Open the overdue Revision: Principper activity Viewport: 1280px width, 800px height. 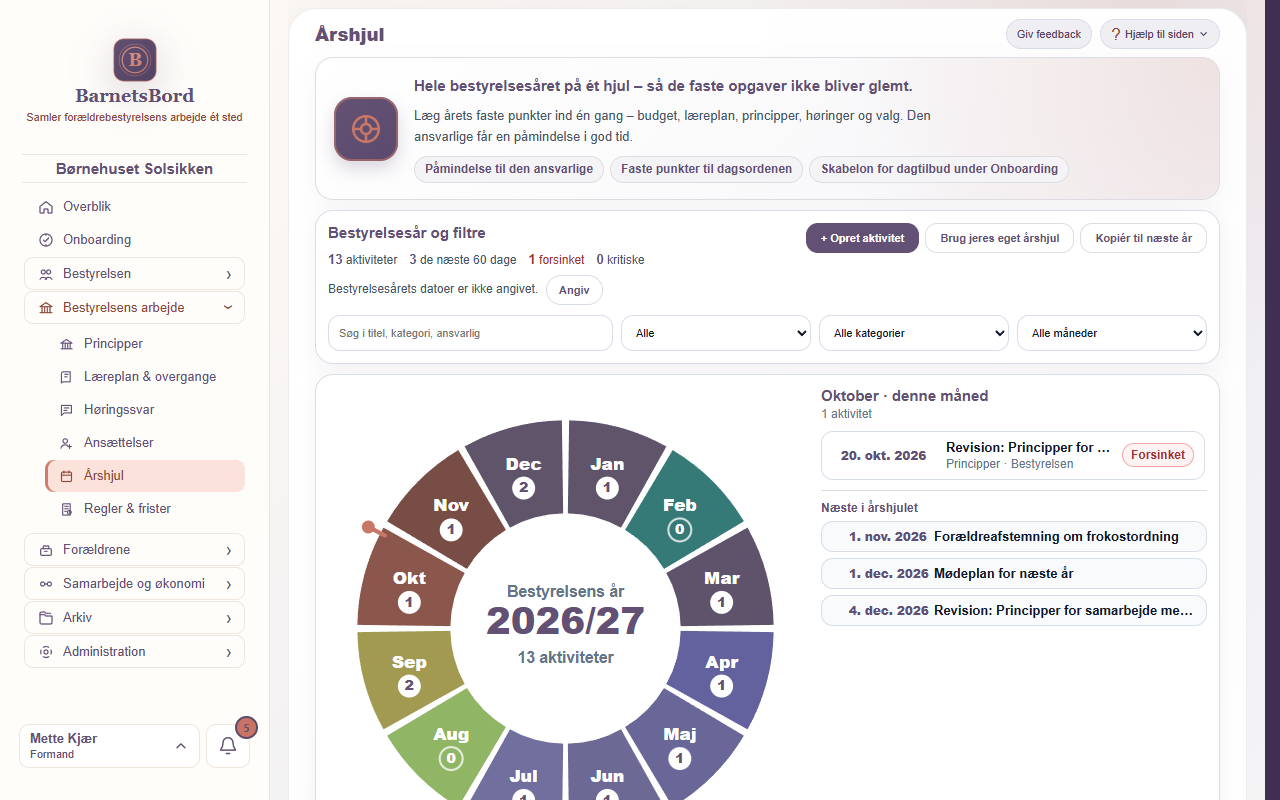tap(1014, 455)
